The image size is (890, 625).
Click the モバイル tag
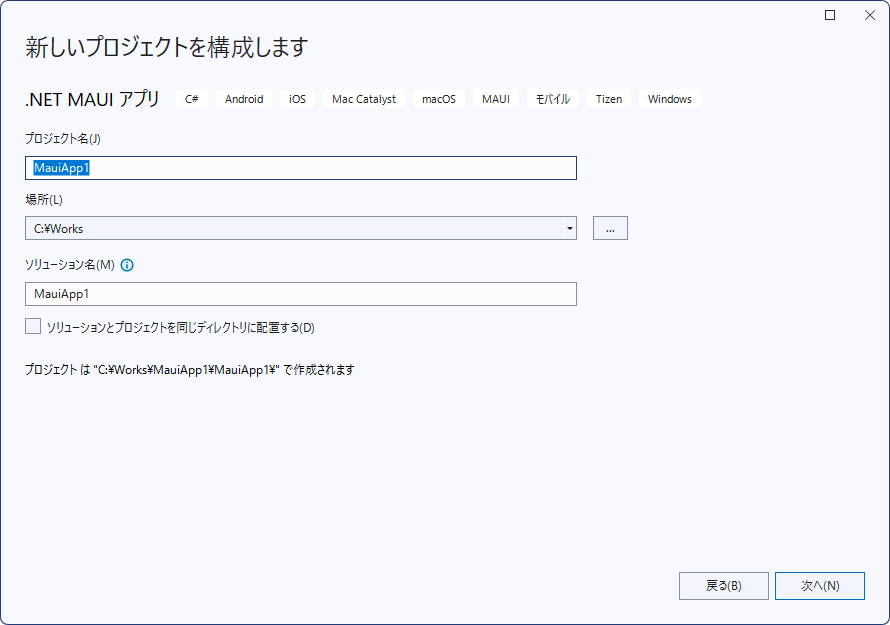click(553, 99)
